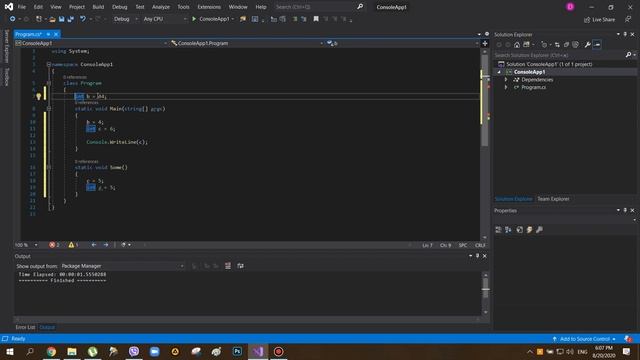This screenshot has height=360, width=640.
Task: Click the yellow warning count indicator
Action: (73, 245)
